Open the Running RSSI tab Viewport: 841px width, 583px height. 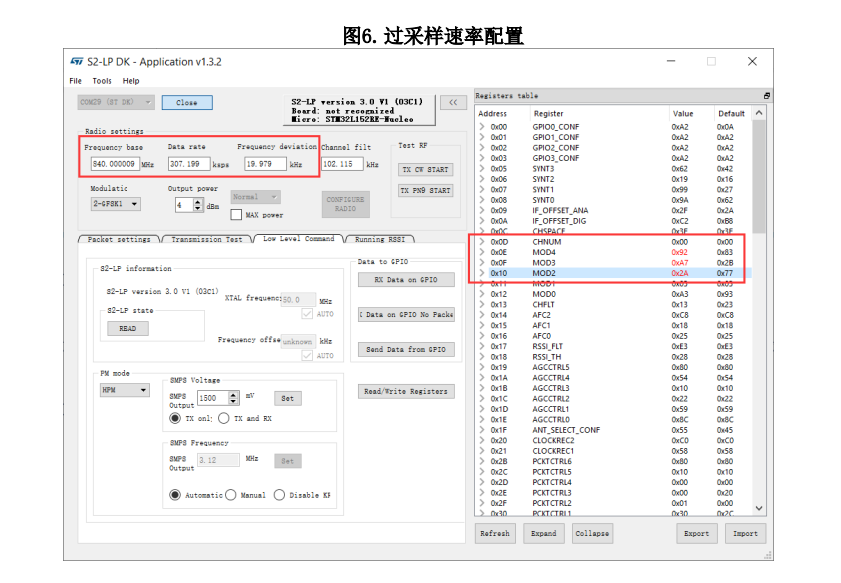[x=380, y=239]
